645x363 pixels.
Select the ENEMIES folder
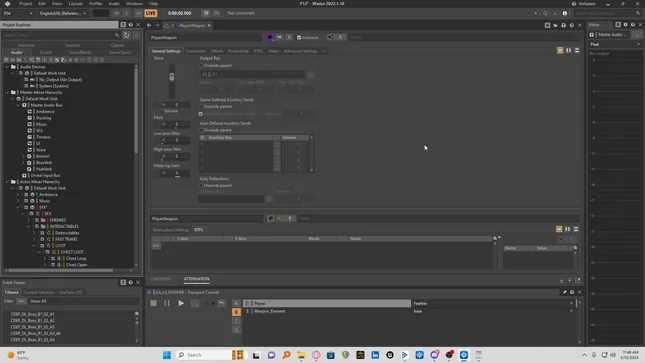(58, 220)
